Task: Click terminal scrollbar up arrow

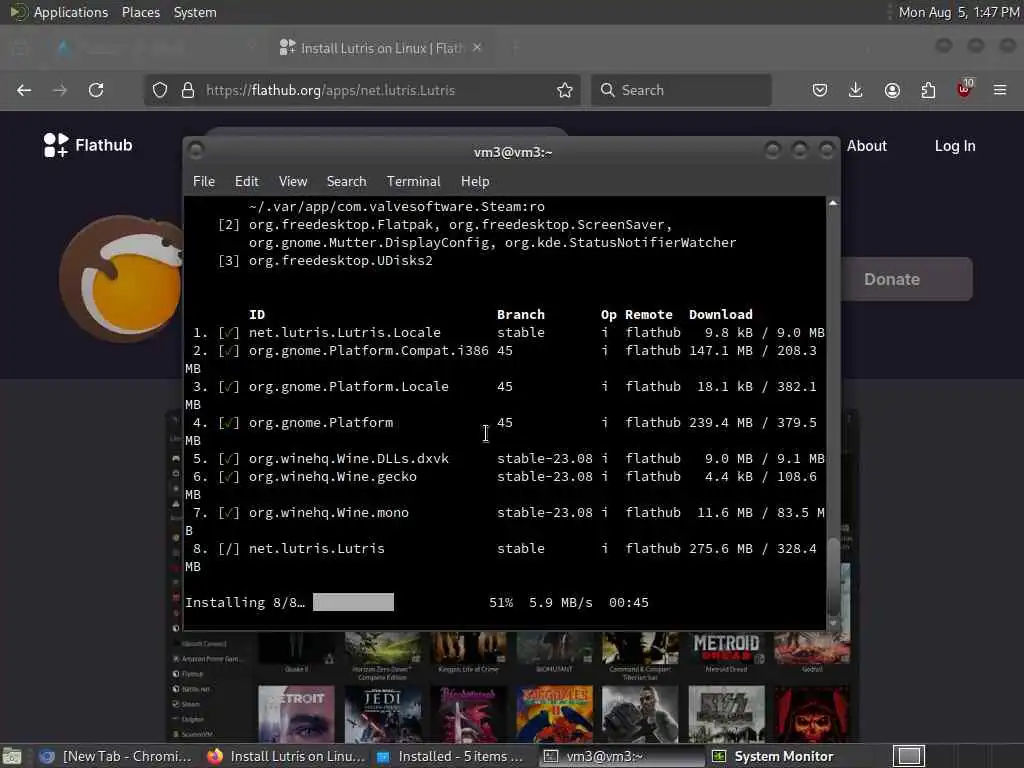Action: 833,204
